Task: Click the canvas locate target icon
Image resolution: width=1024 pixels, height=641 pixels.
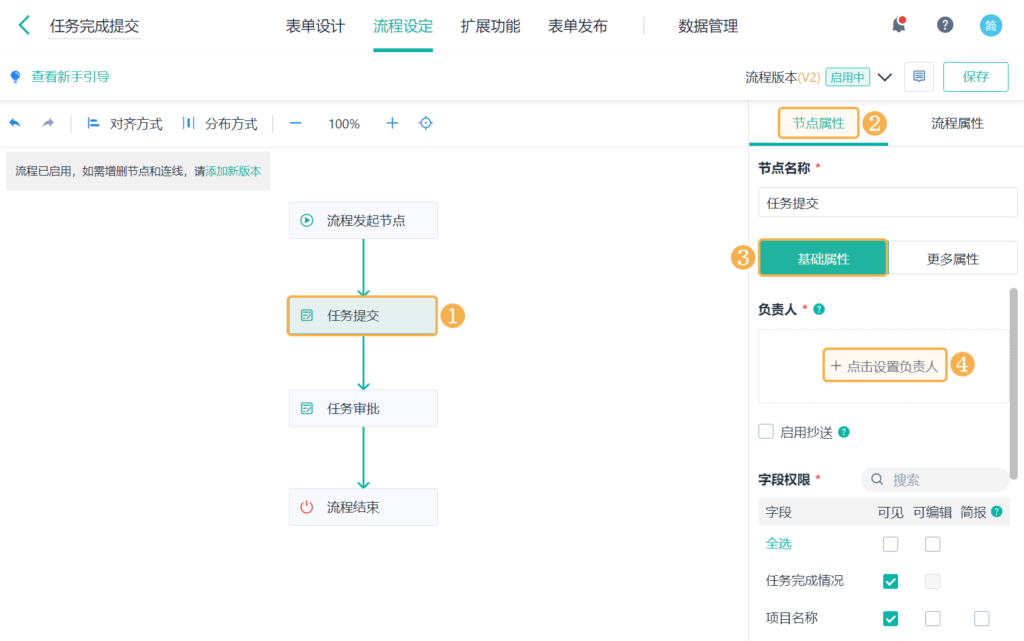Action: (x=424, y=124)
